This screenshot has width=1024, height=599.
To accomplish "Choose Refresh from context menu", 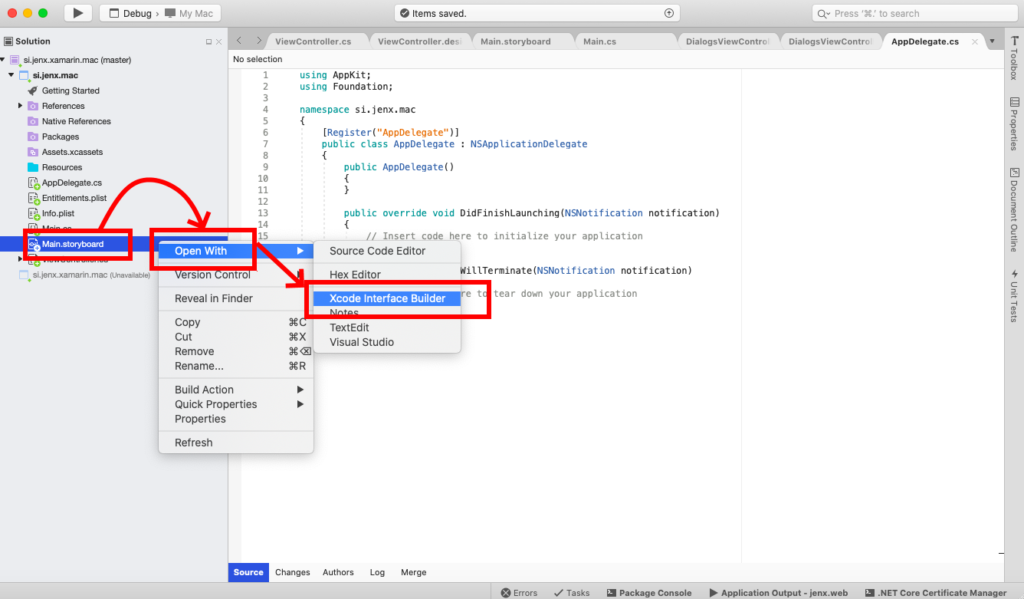I will pyautogui.click(x=236, y=443).
